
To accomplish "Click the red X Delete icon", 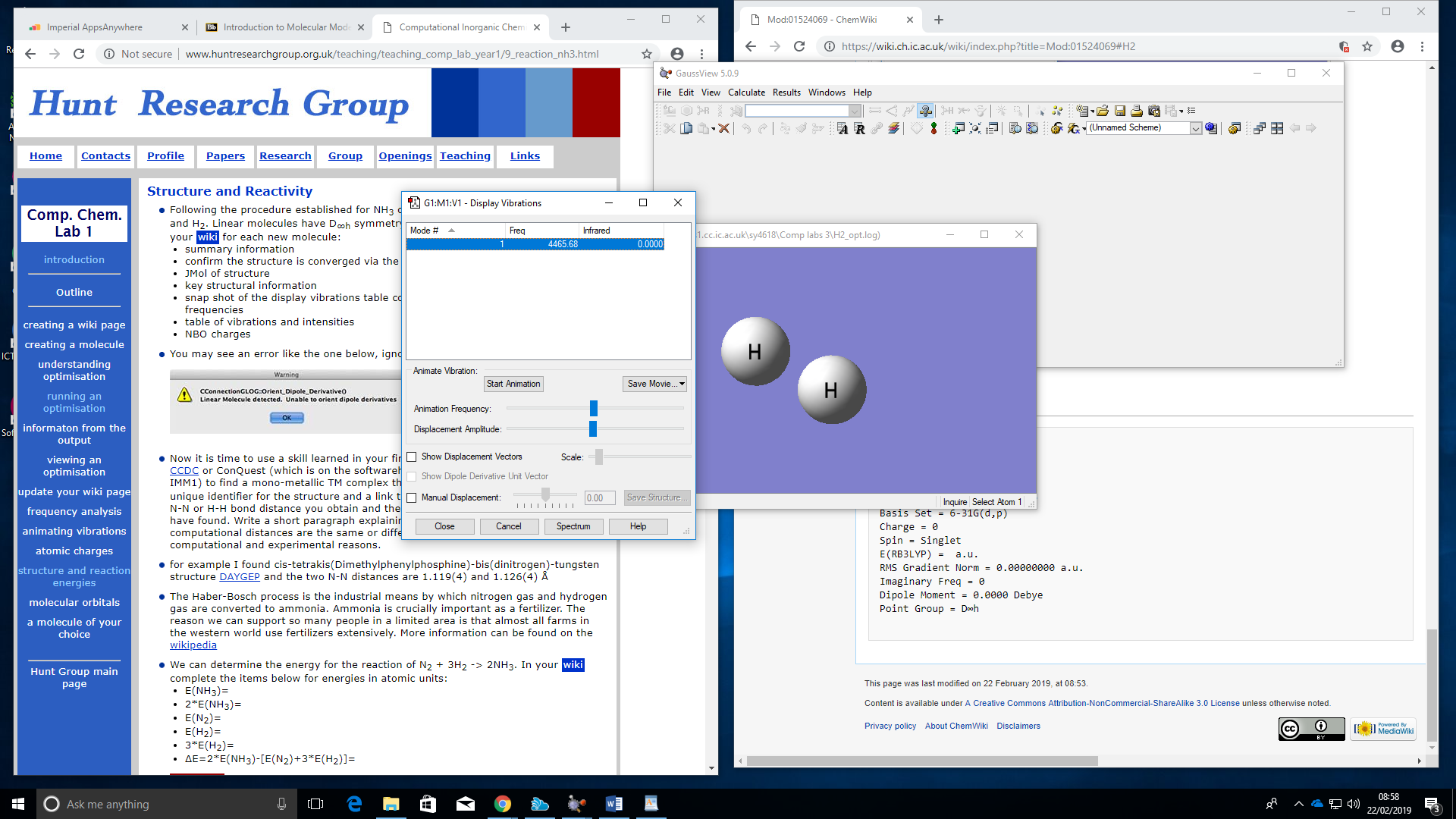I will click(724, 128).
